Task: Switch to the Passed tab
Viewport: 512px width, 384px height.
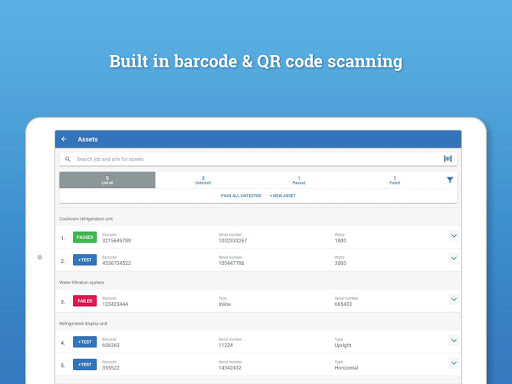Action: point(299,180)
